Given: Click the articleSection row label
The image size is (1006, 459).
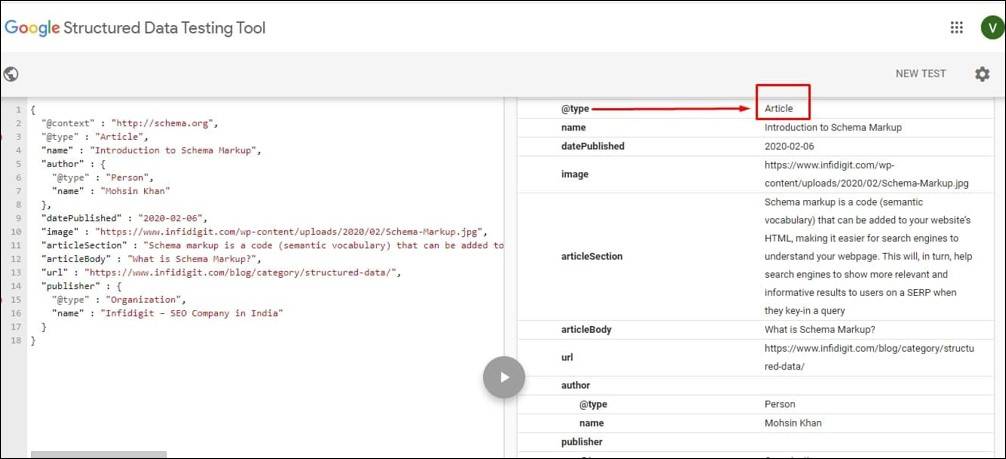Looking at the screenshot, I should click(592, 257).
